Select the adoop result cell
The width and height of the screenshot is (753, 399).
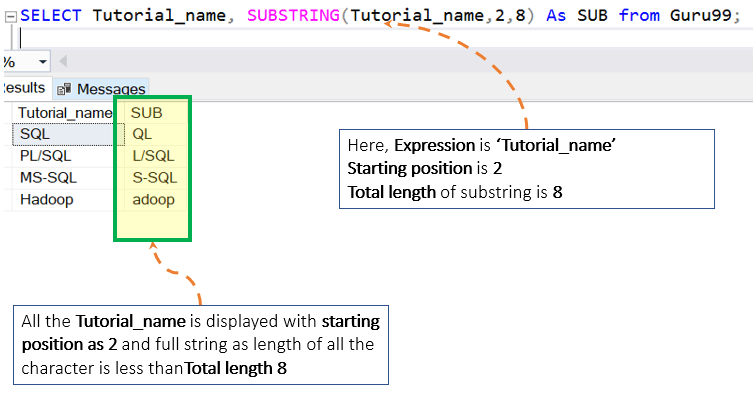156,200
